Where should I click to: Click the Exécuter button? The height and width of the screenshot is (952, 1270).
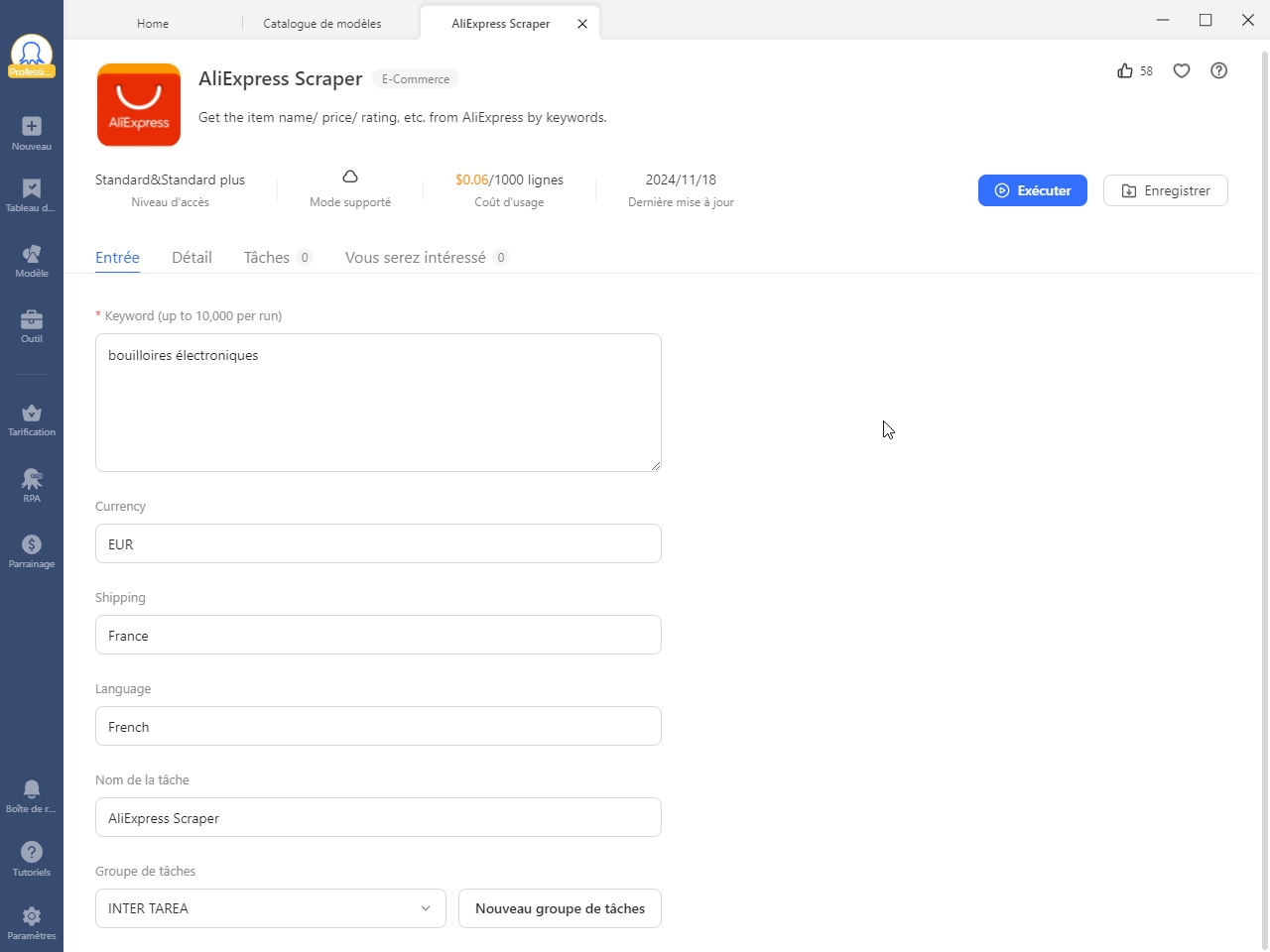1033,190
